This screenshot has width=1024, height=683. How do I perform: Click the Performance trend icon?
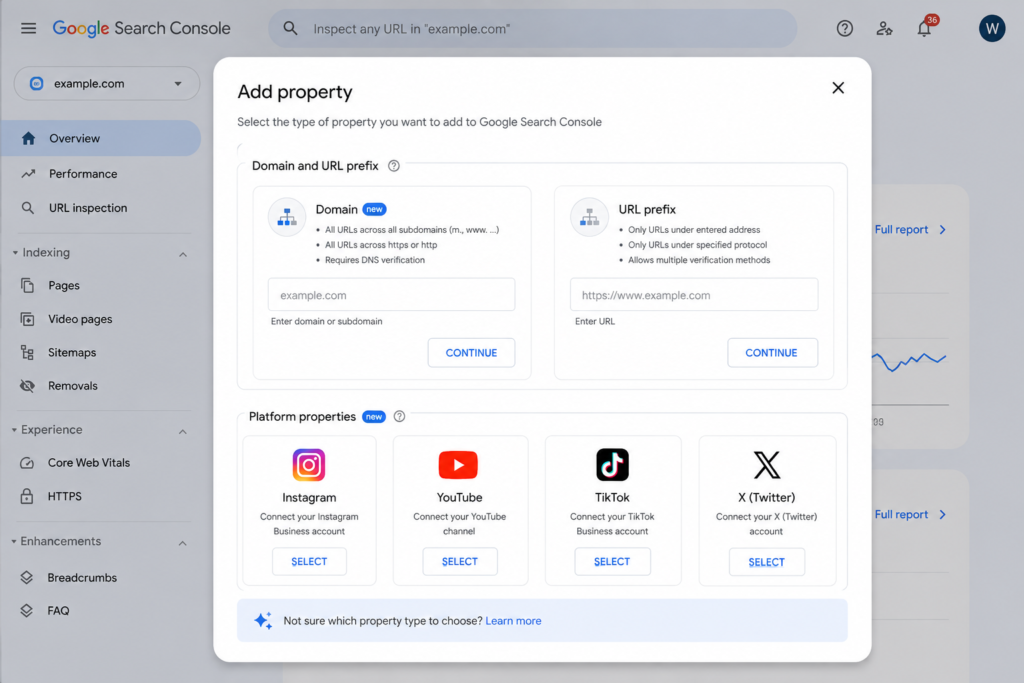pos(27,174)
